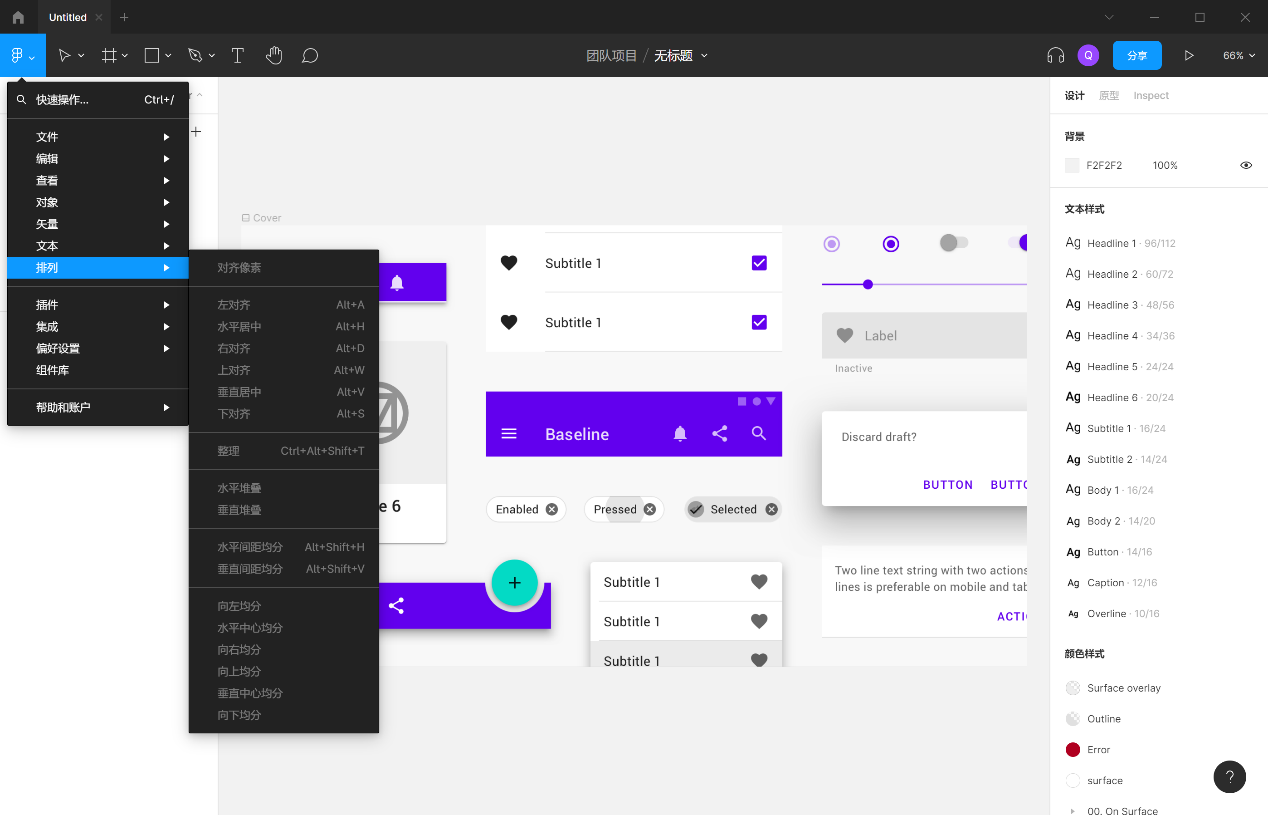The height and width of the screenshot is (815, 1268).
Task: Select the light purple radio button
Action: pos(831,244)
